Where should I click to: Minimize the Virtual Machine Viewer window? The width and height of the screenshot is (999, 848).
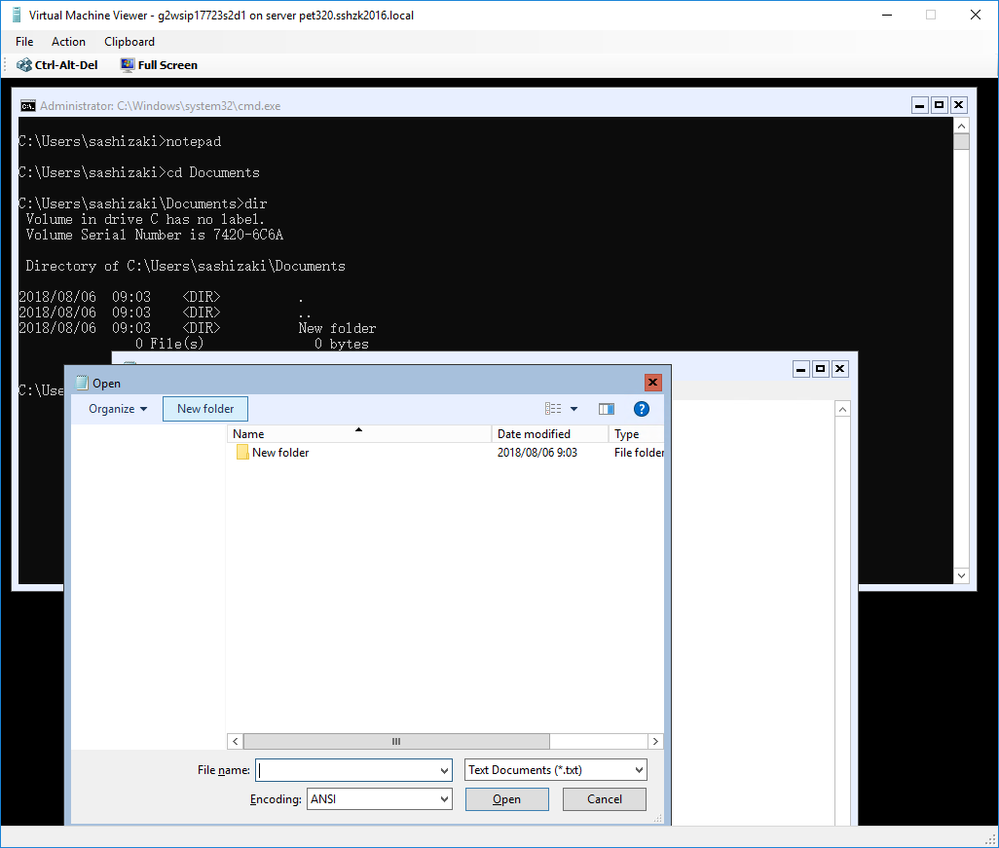(887, 15)
